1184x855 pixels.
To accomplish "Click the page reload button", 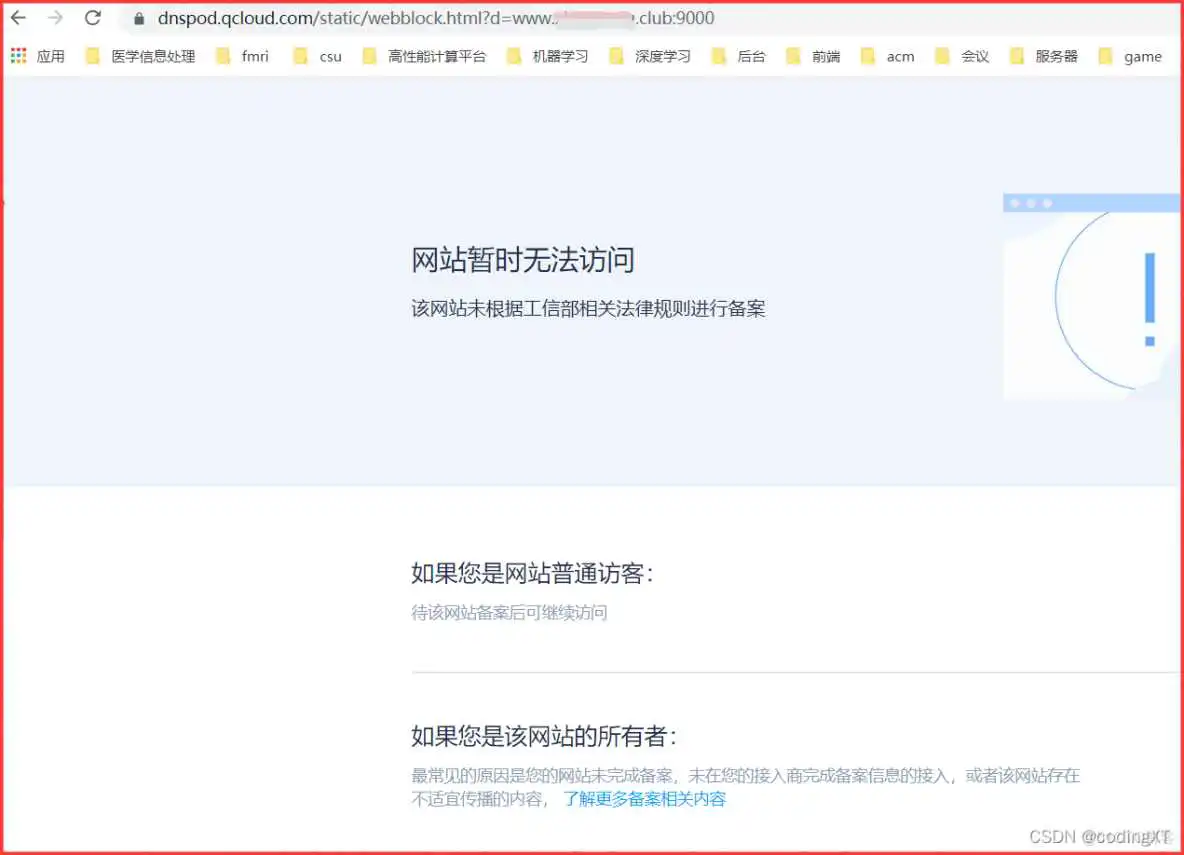I will pyautogui.click(x=93, y=17).
